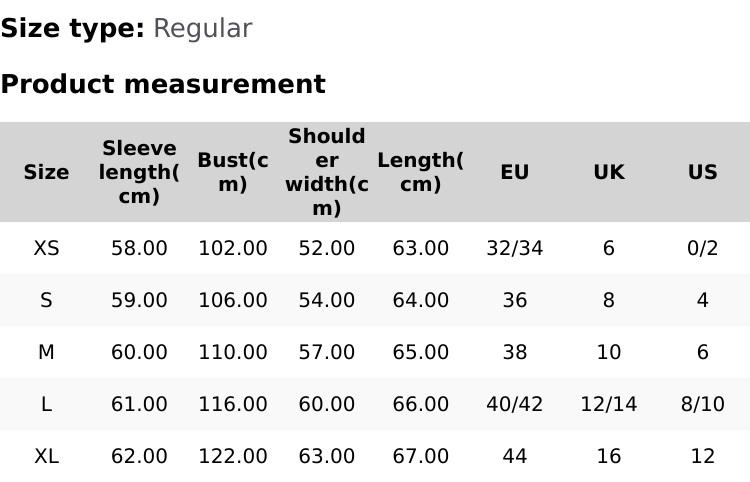This screenshot has height=482, width=750.
Task: Click the sleeve length value 59.00
Action: coord(139,300)
